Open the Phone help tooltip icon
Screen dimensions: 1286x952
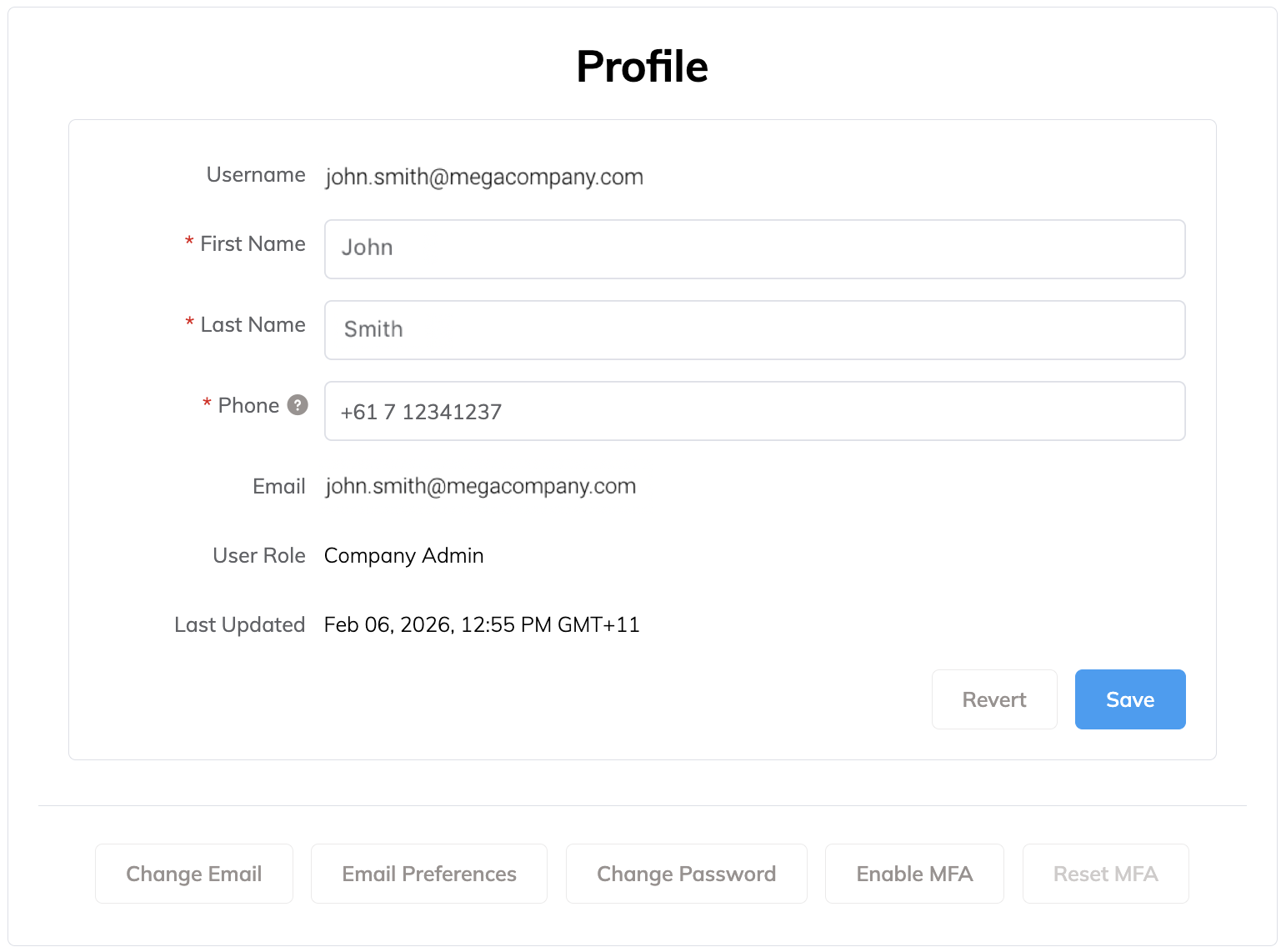(x=298, y=405)
